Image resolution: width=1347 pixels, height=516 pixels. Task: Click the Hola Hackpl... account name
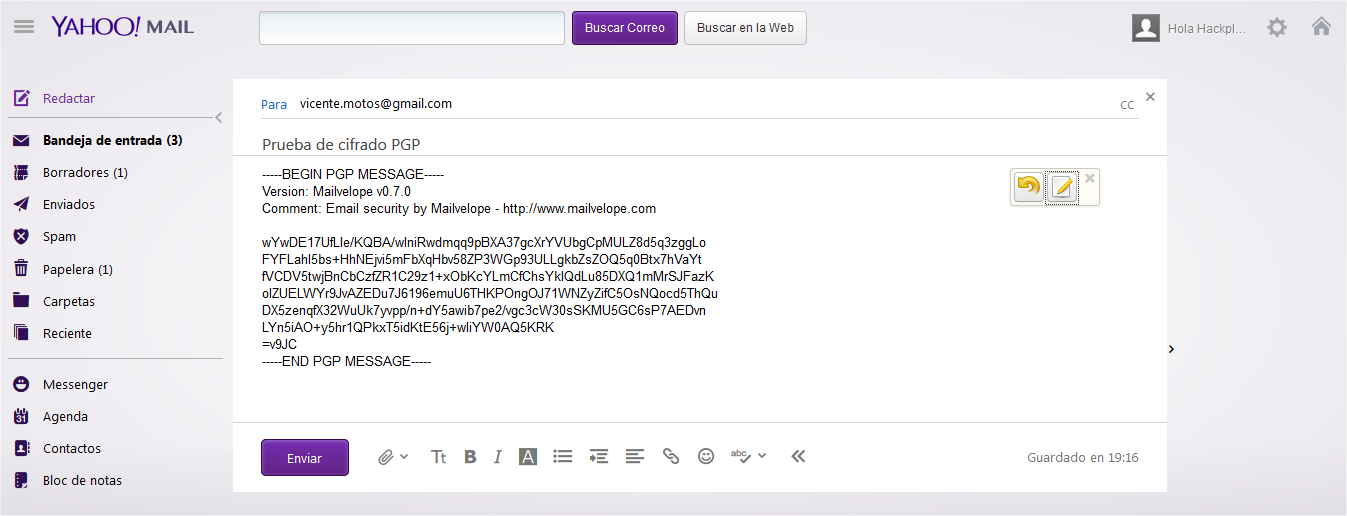[1207, 29]
